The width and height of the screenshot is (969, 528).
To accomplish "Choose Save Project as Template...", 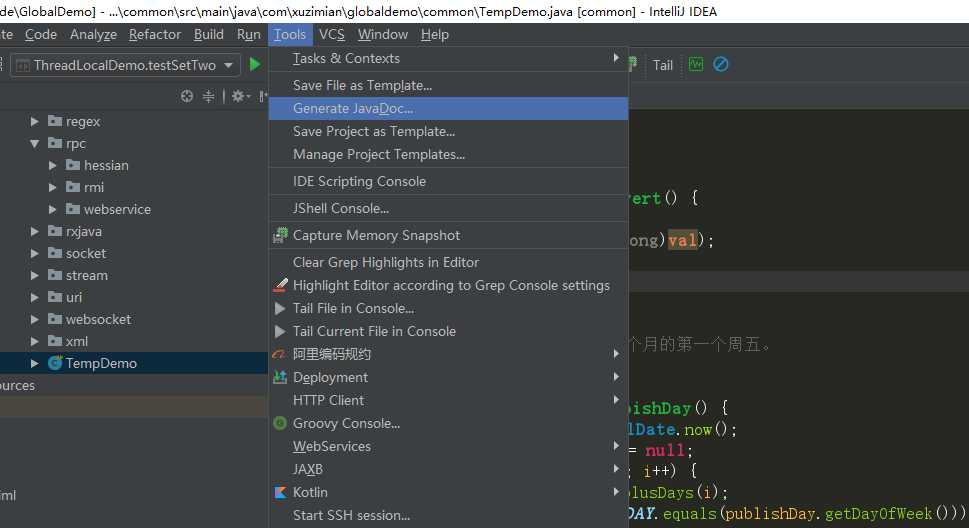I will click(x=449, y=131).
